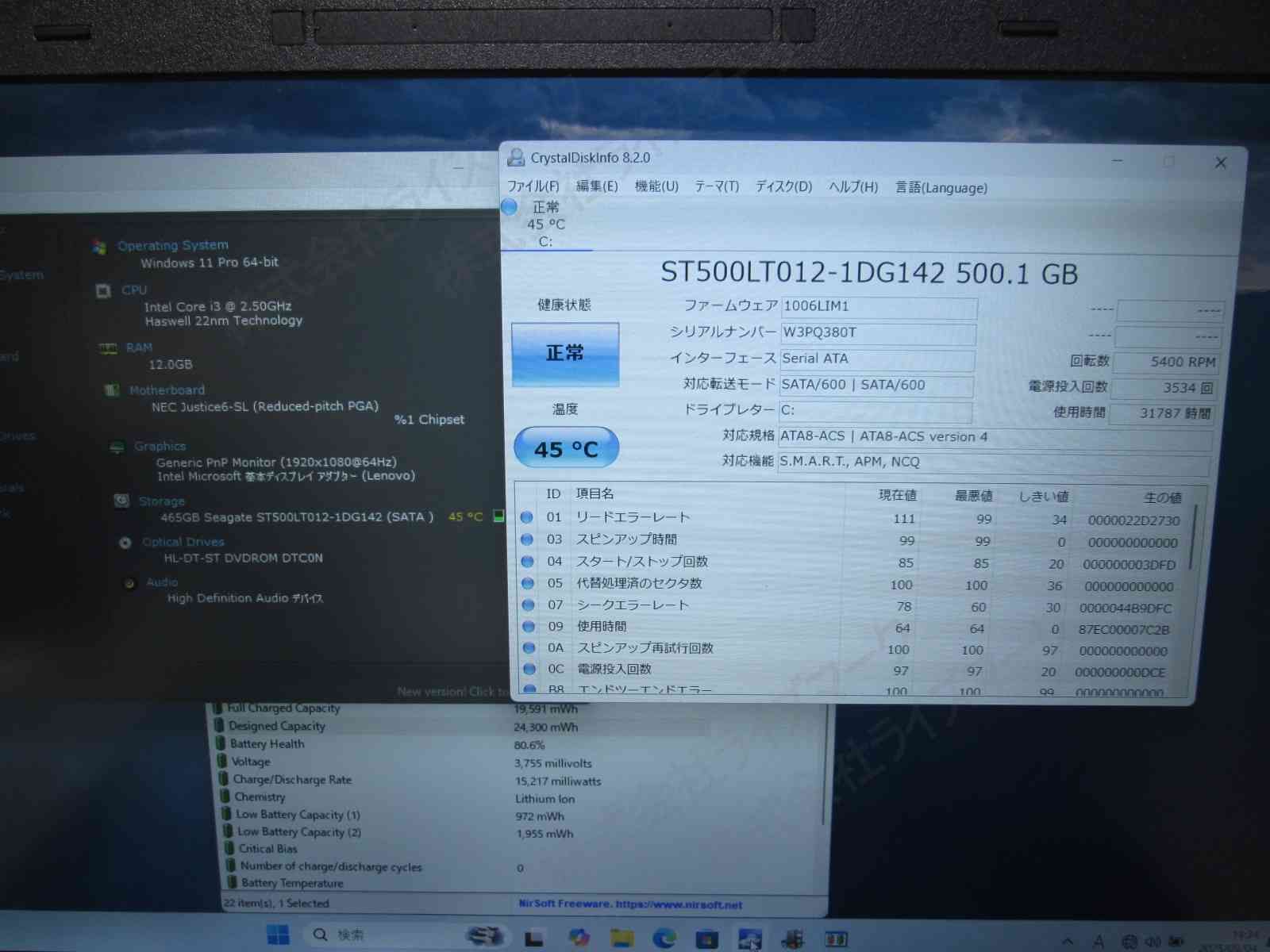Click the RAM heading in Speccy
Image resolution: width=1270 pixels, height=952 pixels.
tap(139, 347)
